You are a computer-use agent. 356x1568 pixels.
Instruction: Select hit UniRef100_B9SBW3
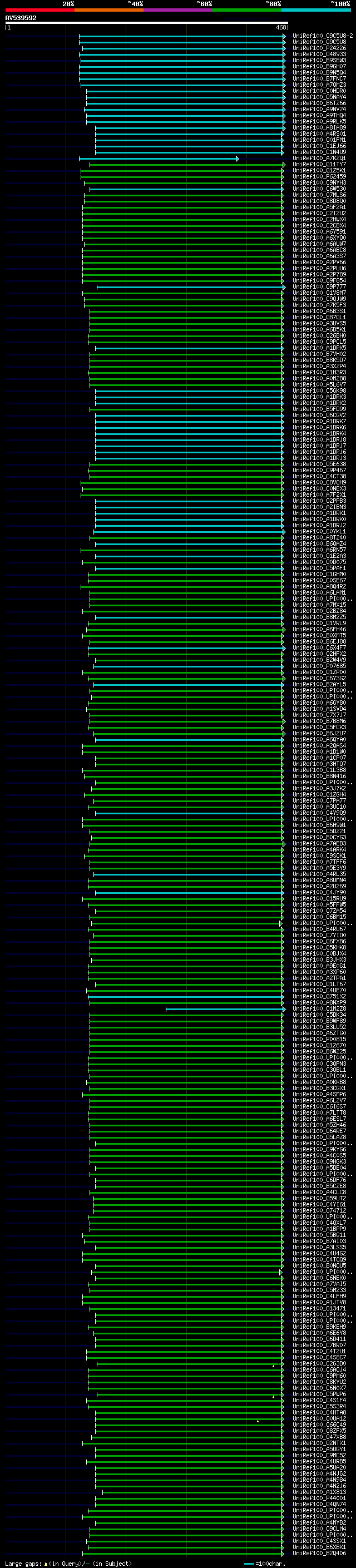coord(319,60)
